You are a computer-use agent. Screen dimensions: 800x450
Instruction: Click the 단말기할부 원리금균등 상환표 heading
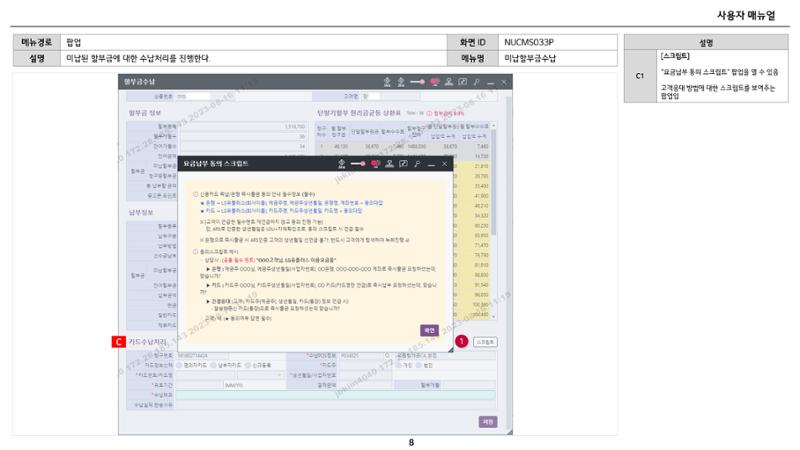tap(359, 113)
